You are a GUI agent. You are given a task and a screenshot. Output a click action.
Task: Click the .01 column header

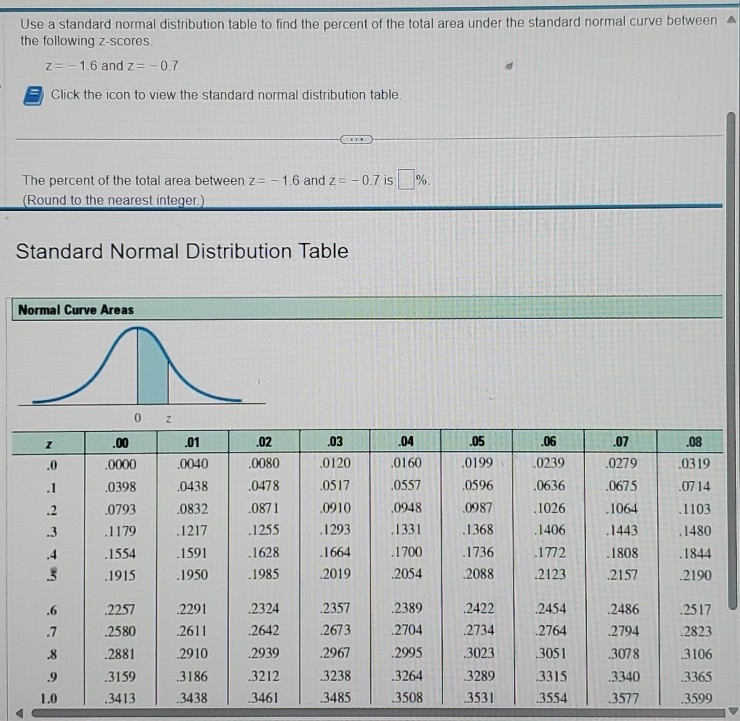click(x=192, y=442)
